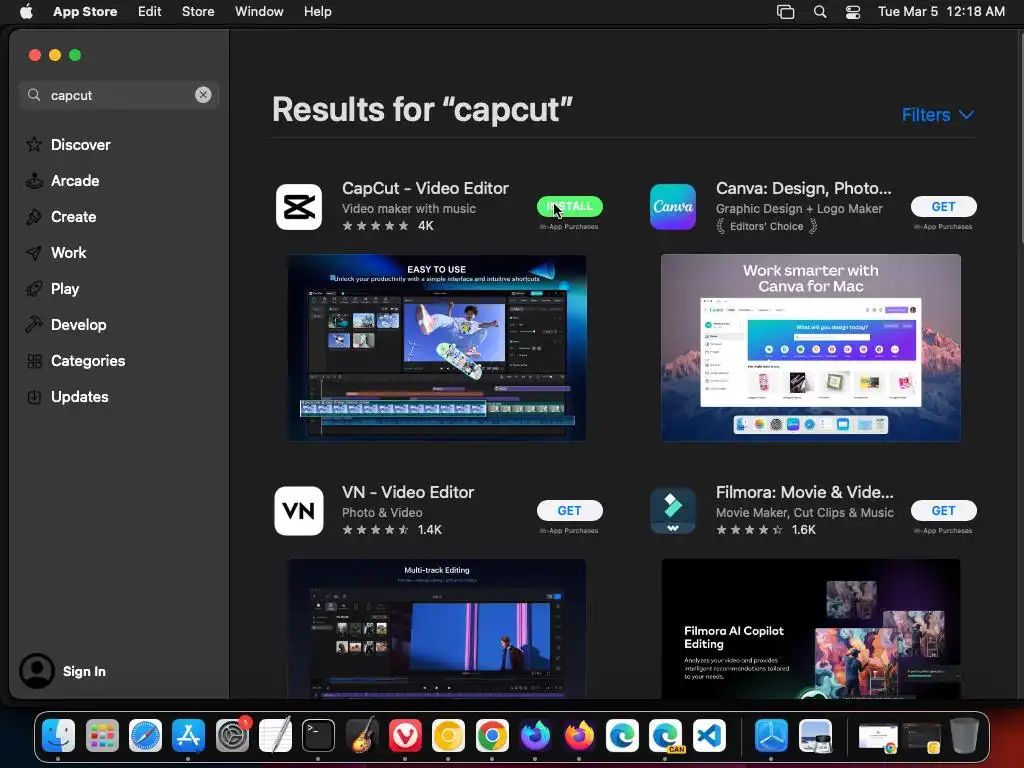Open the Canva app icon

pos(673,207)
